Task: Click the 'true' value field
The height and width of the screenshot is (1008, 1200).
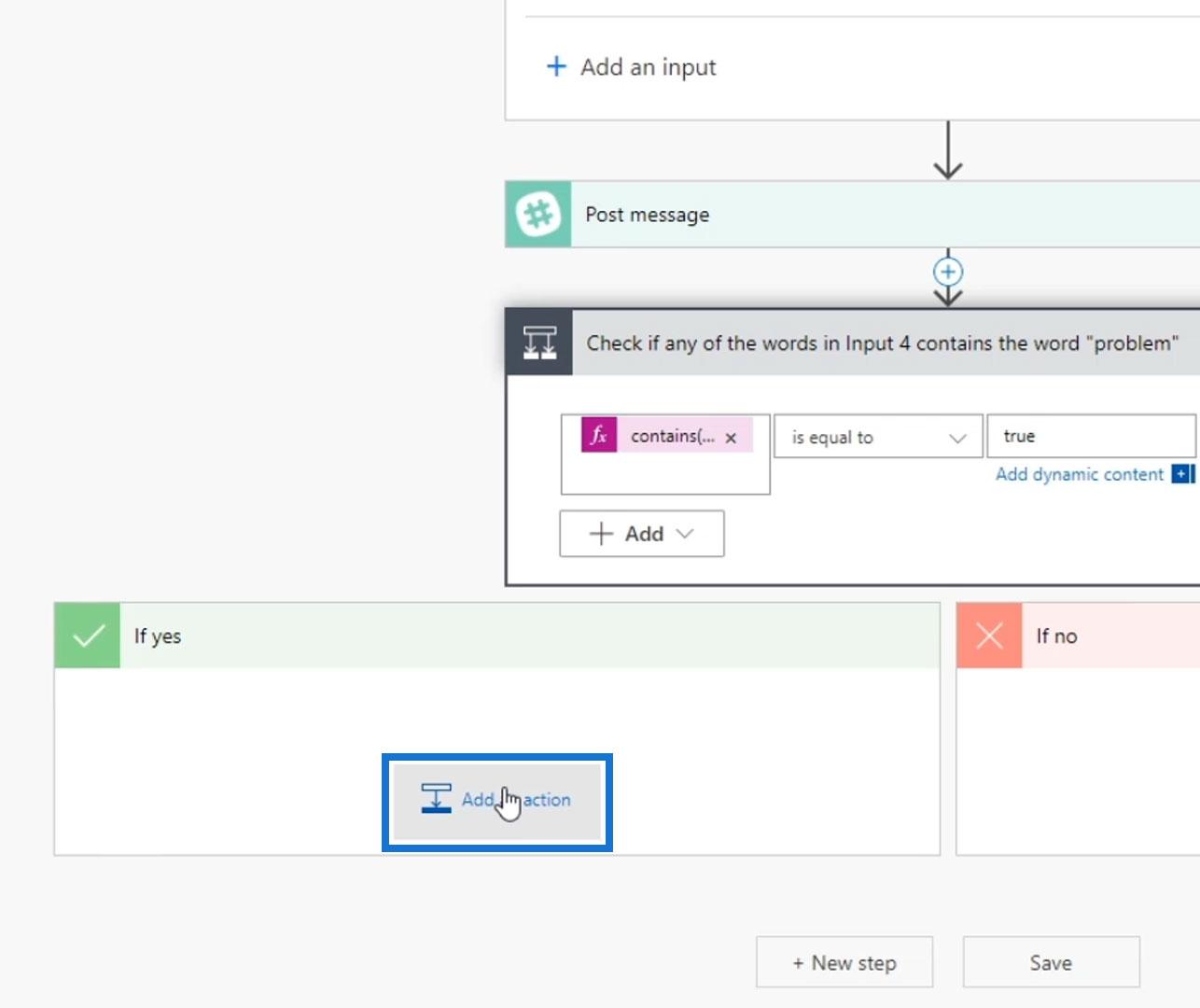Action: point(1092,436)
